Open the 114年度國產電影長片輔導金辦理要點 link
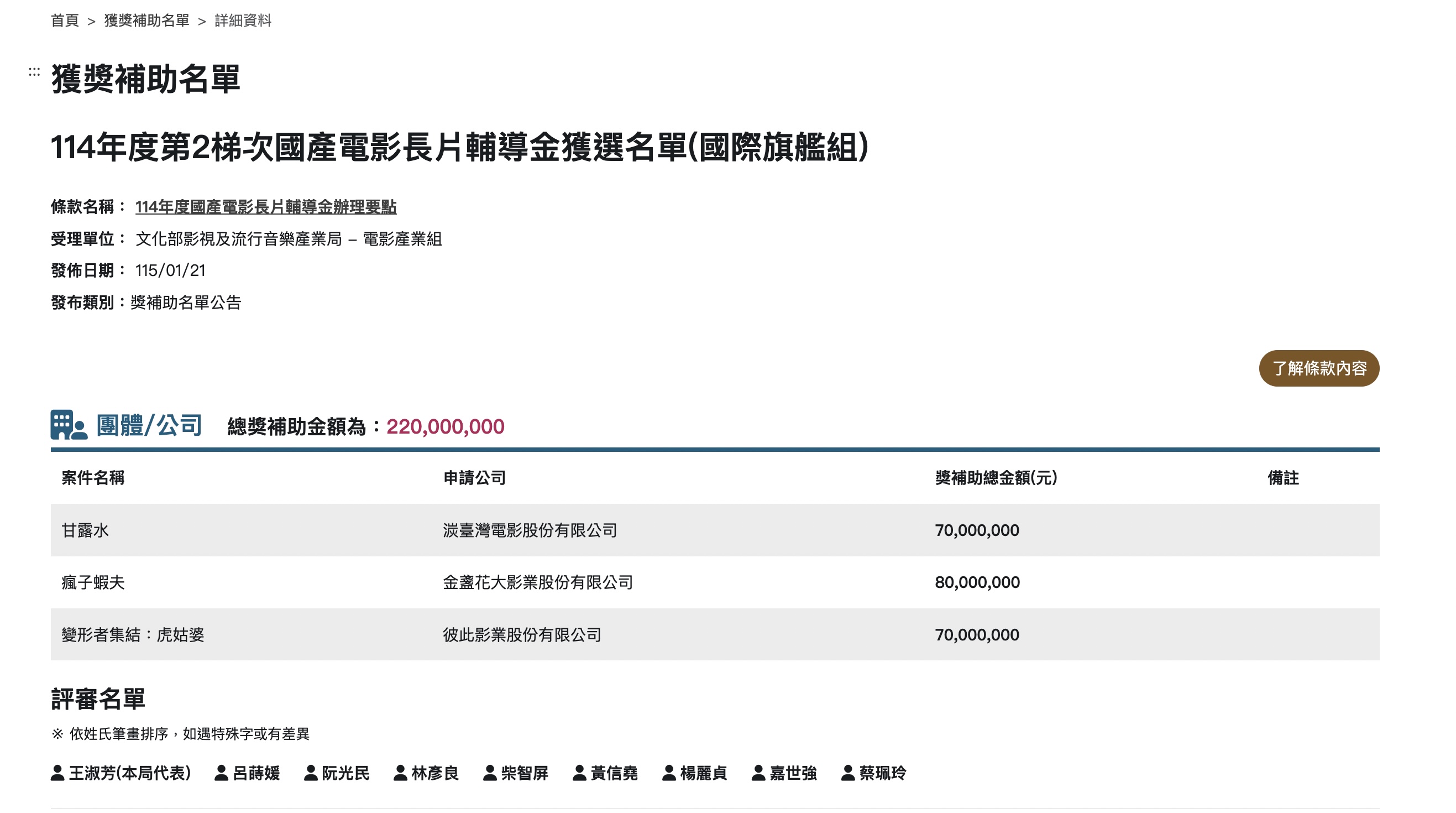 266,207
